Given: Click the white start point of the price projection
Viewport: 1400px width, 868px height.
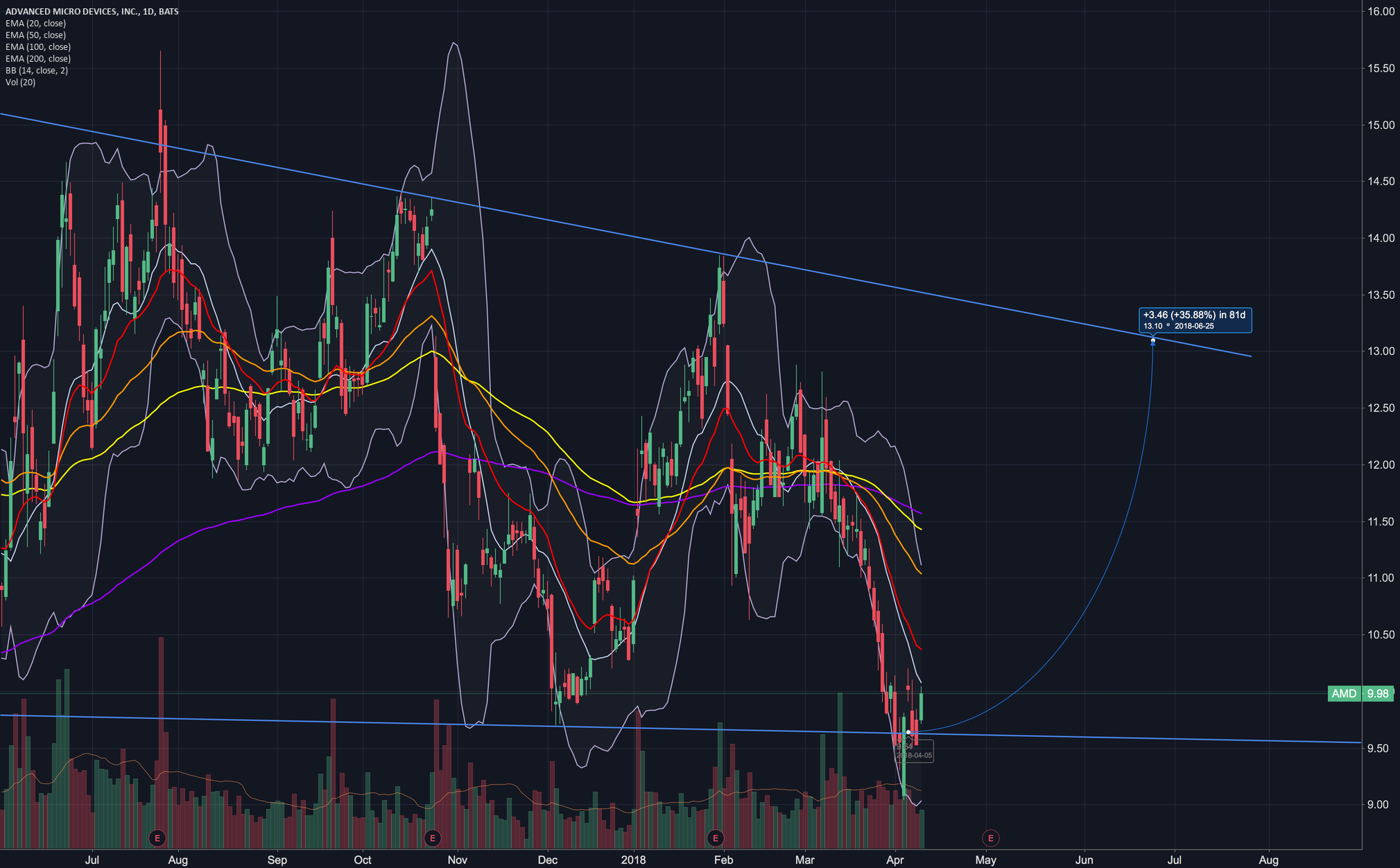Looking at the screenshot, I should [x=908, y=732].
